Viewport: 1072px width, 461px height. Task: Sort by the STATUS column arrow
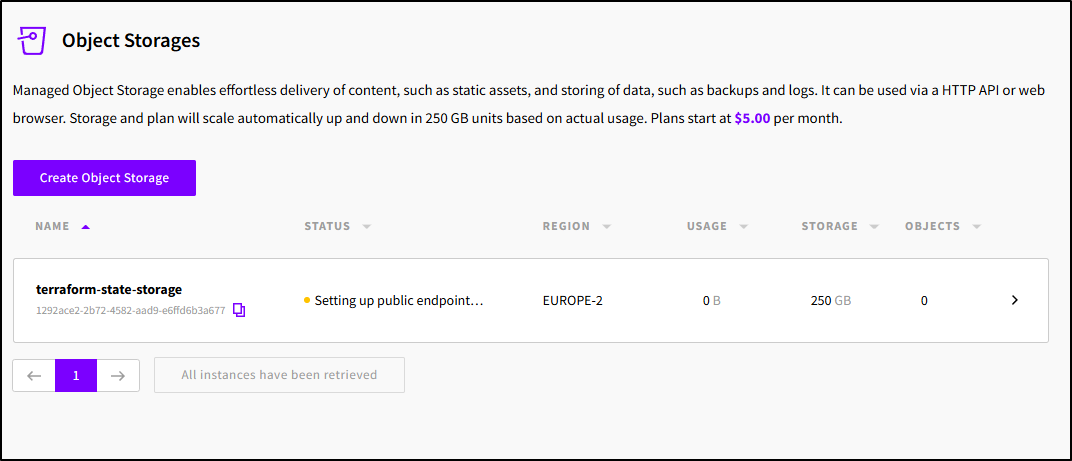pos(367,227)
